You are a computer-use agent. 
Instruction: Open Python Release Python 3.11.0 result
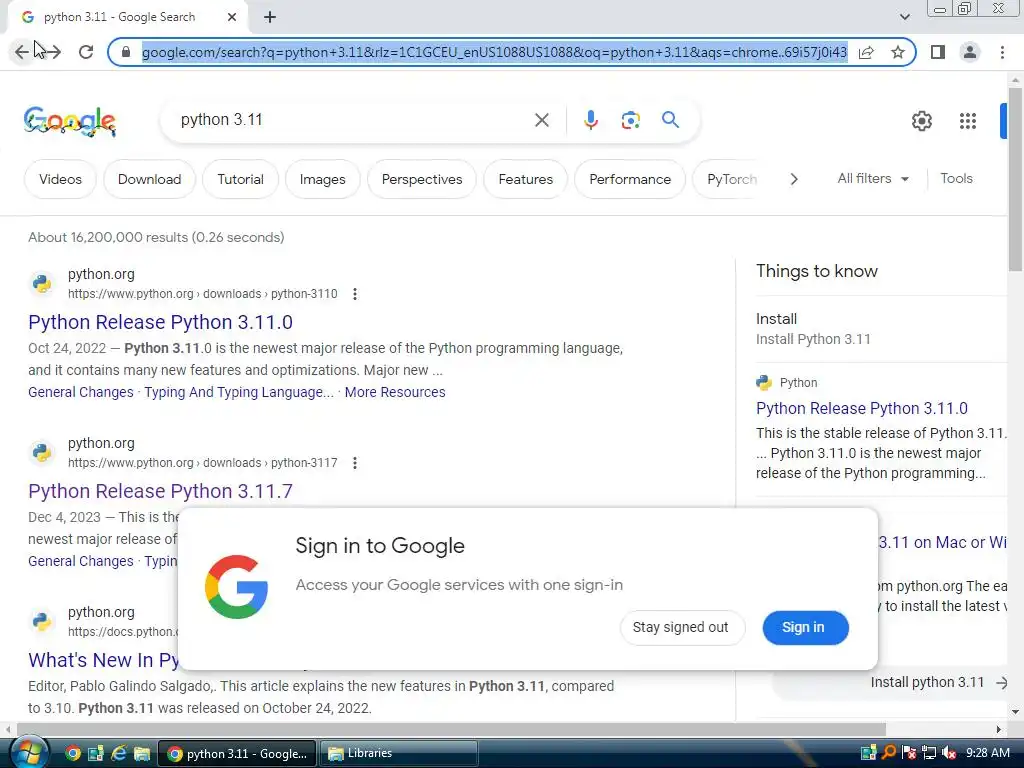pyautogui.click(x=160, y=322)
